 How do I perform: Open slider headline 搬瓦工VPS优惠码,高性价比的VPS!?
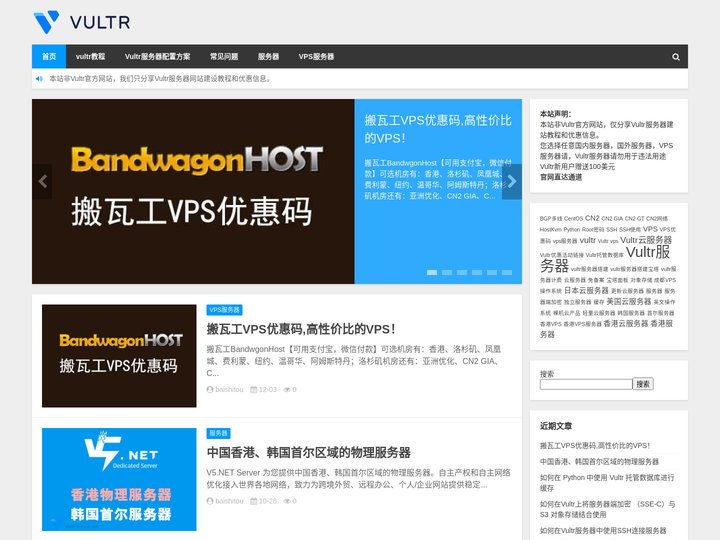pos(438,129)
